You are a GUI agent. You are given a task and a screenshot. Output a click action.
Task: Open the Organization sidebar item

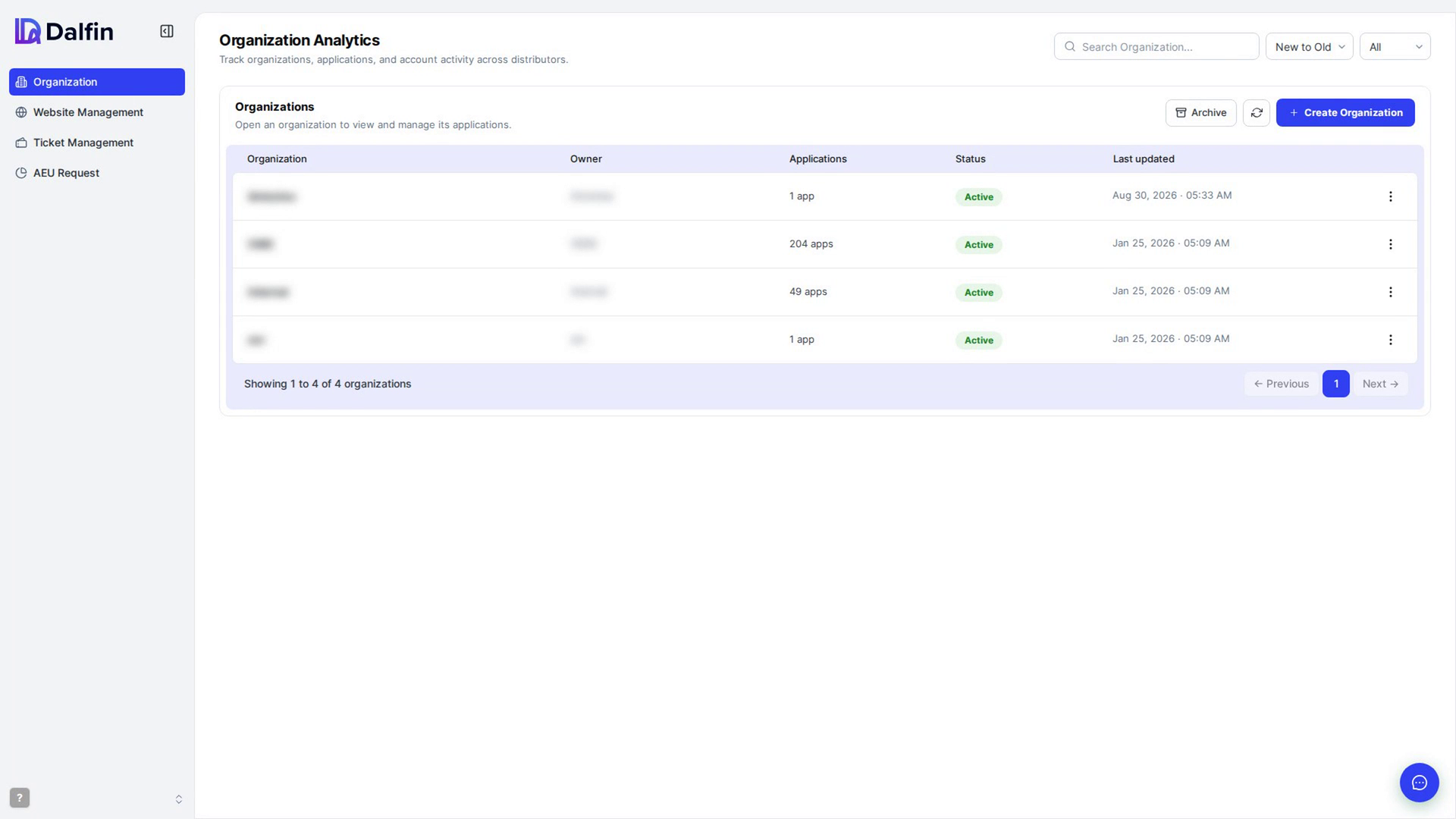[x=97, y=82]
